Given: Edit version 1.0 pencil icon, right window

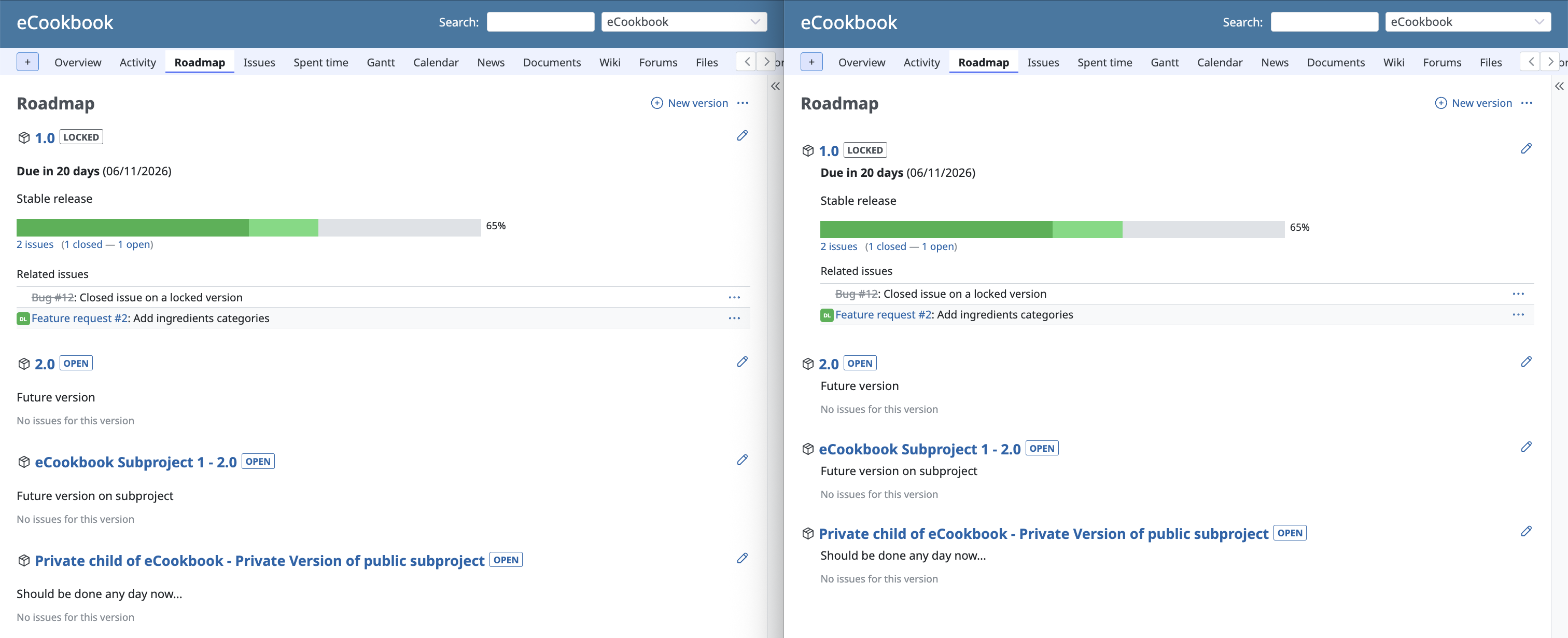Looking at the screenshot, I should tap(1526, 148).
